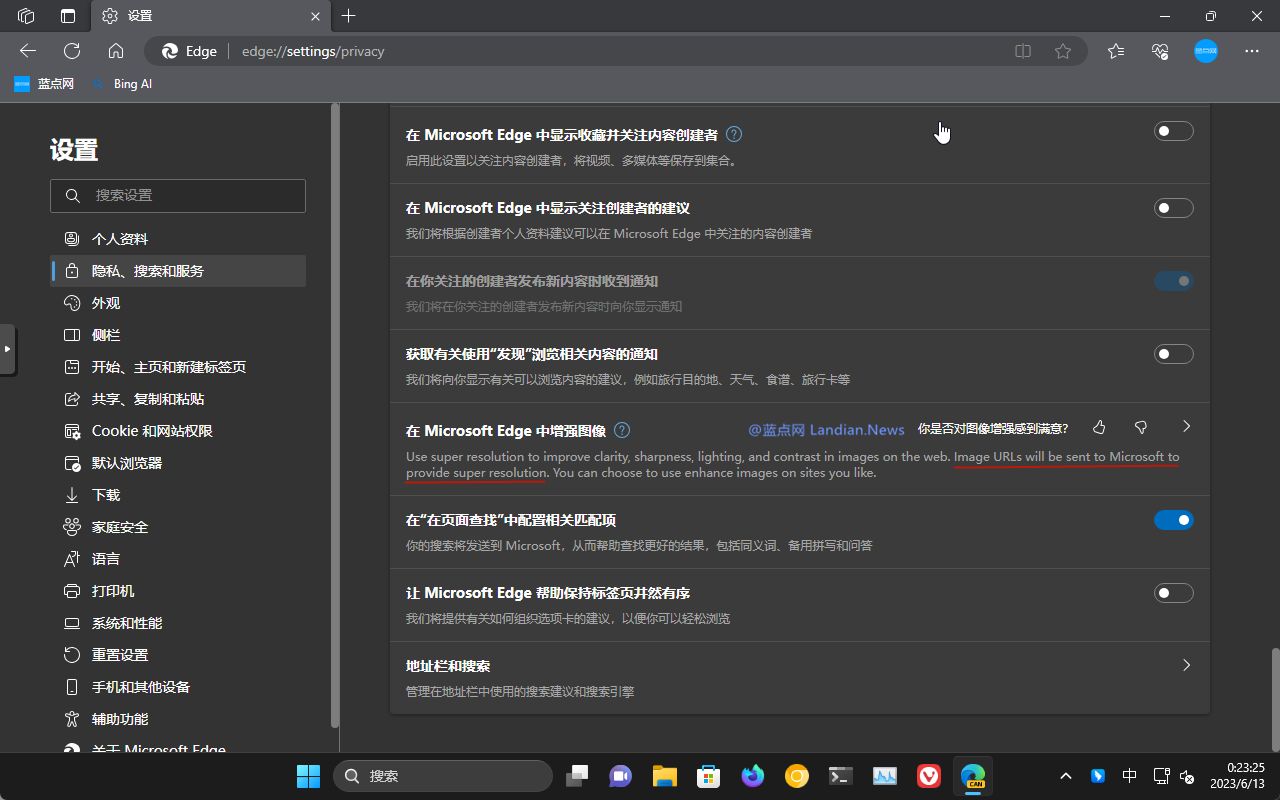Open Favorites list toolbar icon
The height and width of the screenshot is (800, 1280).
(x=1116, y=51)
